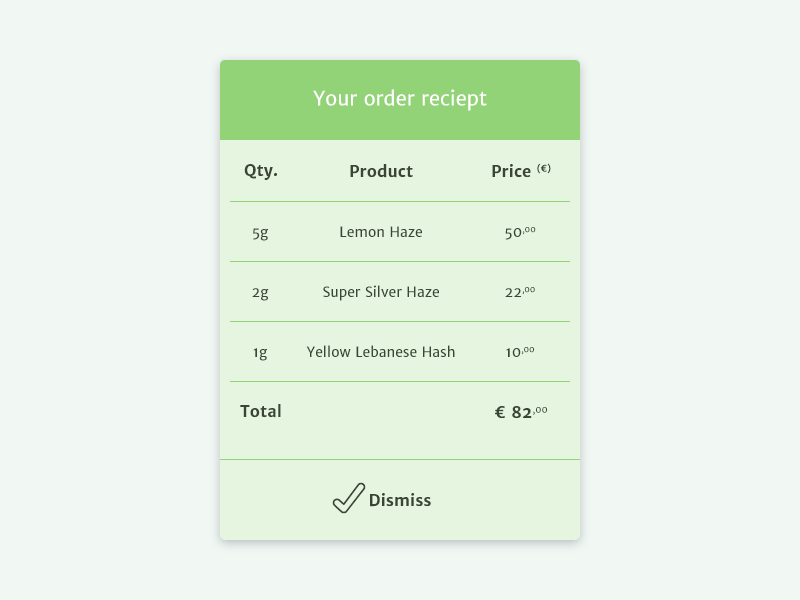The width and height of the screenshot is (800, 600).
Task: Click the small (€) symbol beside Price
Action: [x=544, y=168]
